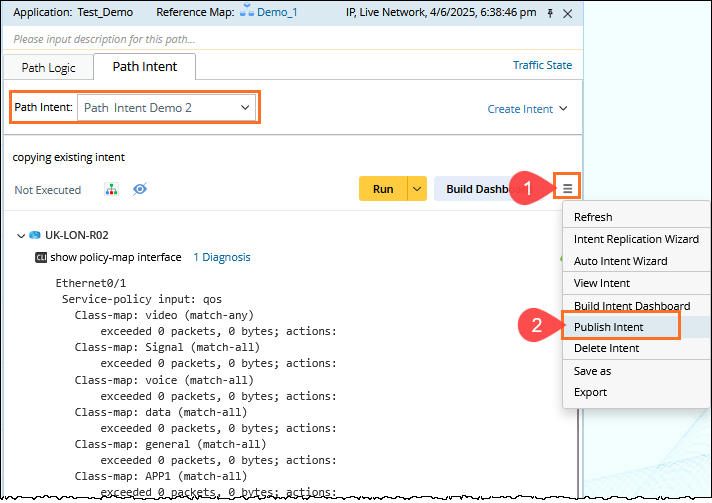The height and width of the screenshot is (503, 712).
Task: Choose Export from the menu
Action: pos(590,392)
